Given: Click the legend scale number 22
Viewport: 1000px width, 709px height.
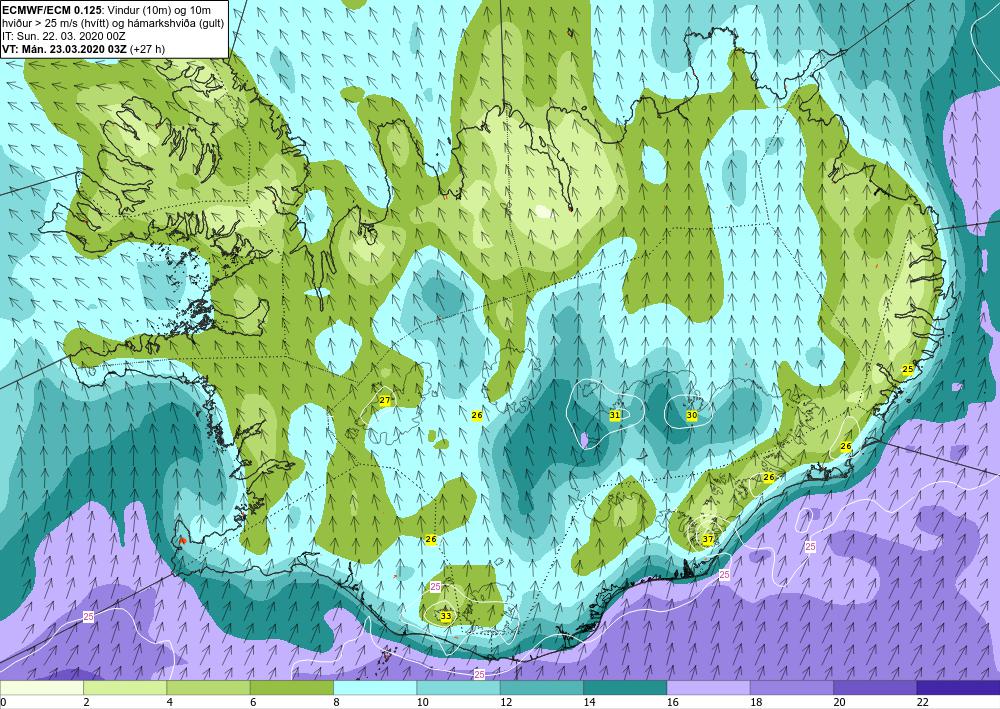Looking at the screenshot, I should 922,702.
